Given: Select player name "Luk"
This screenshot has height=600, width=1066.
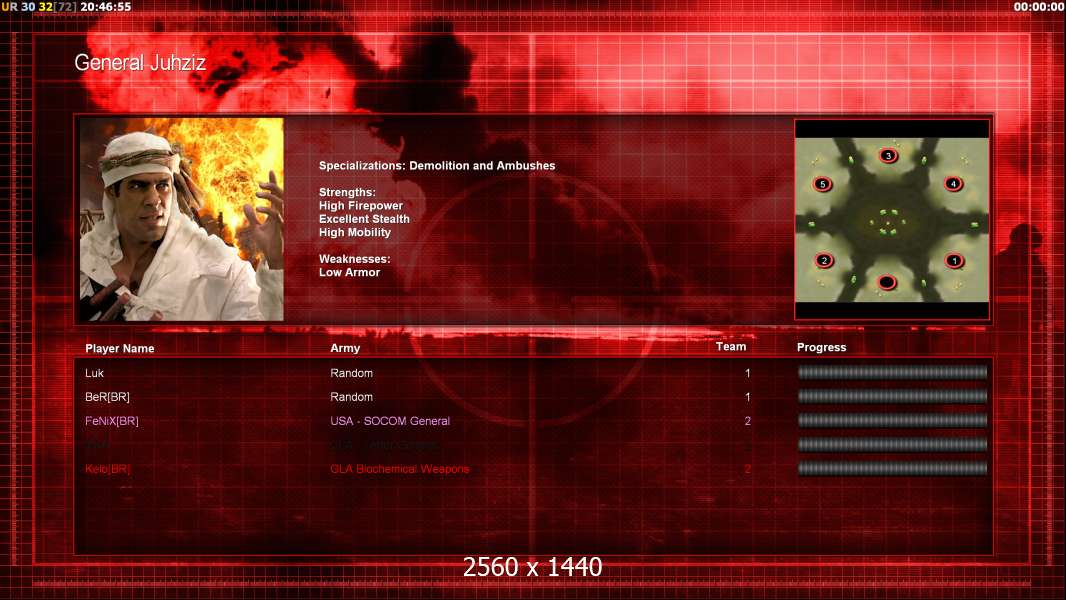Looking at the screenshot, I should pos(94,373).
